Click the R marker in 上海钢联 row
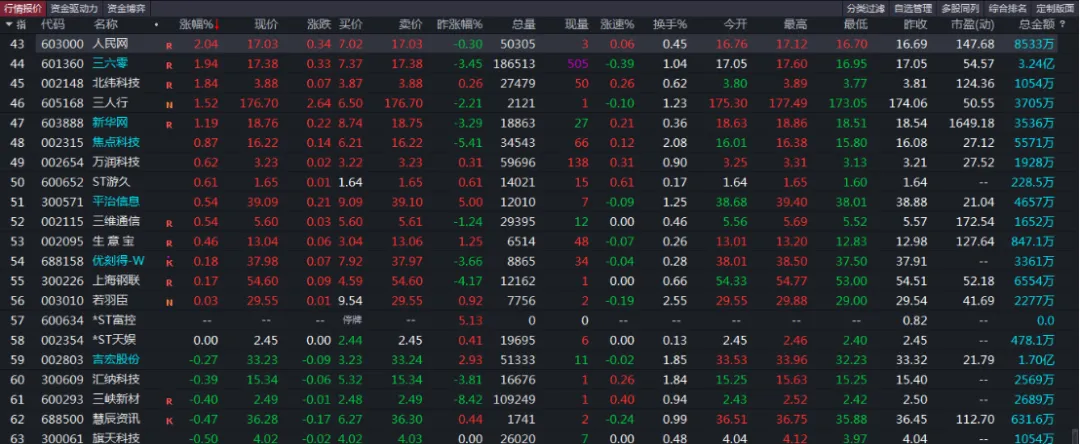 point(169,283)
